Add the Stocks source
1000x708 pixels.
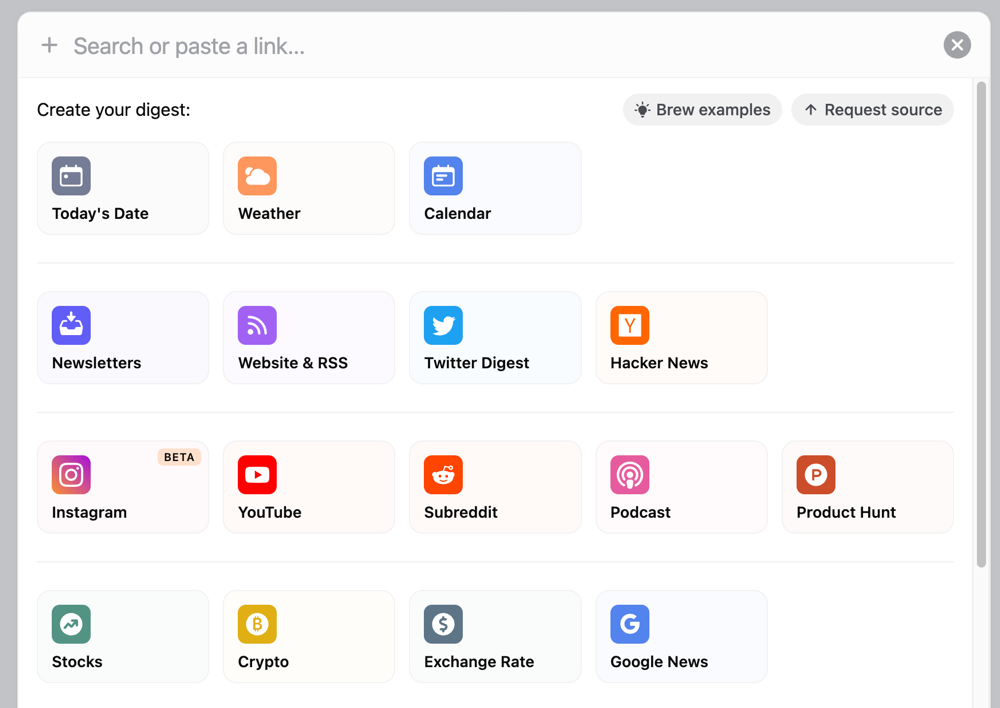point(122,636)
